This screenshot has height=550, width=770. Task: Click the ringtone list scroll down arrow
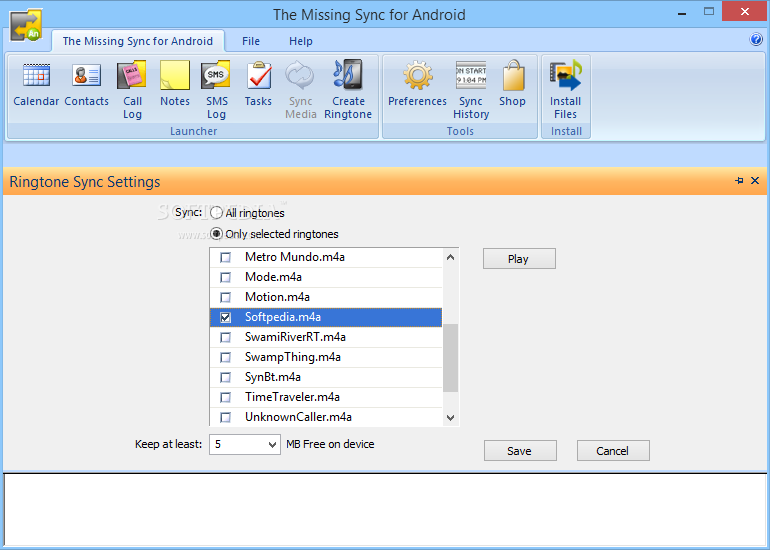tap(450, 418)
